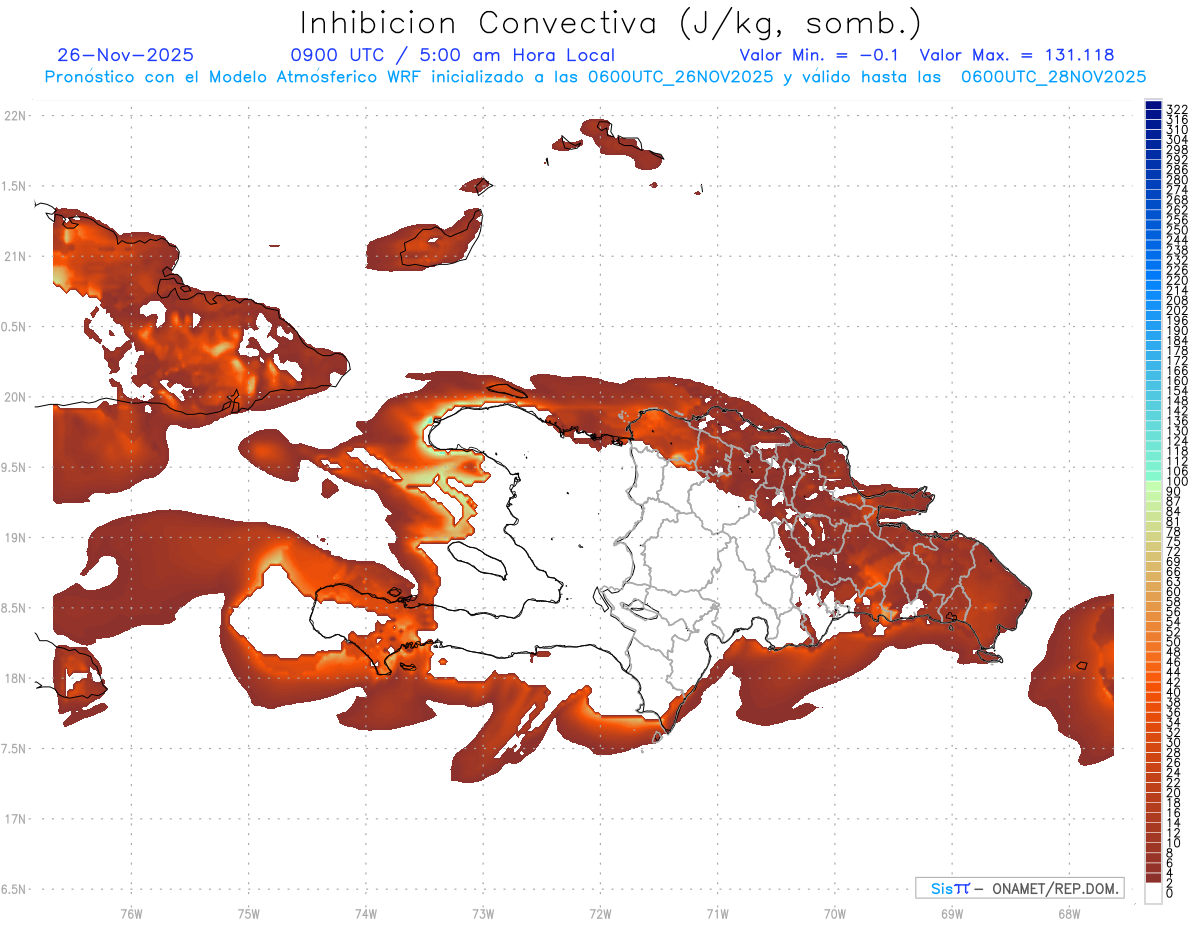
Task: Click the blue 'Sis' logo text
Action: [x=942, y=888]
